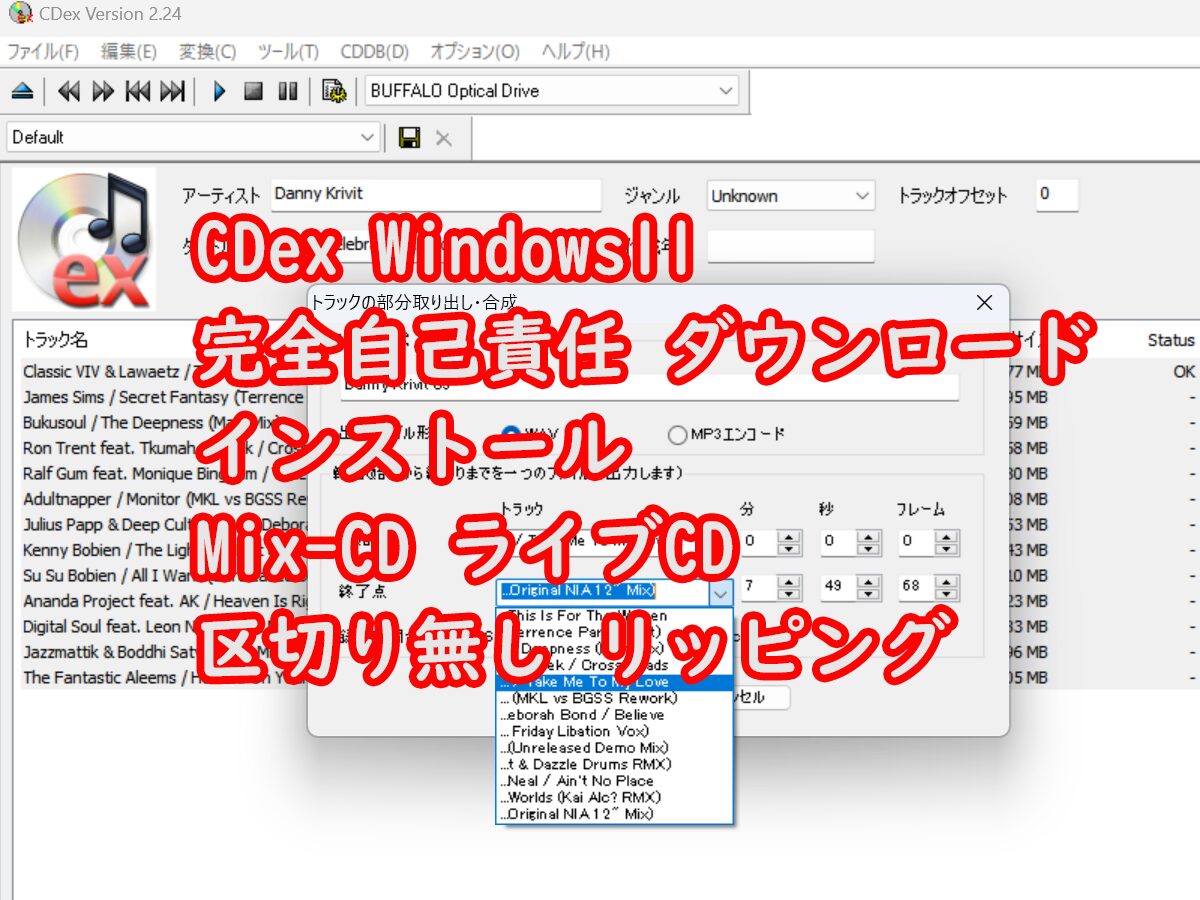Click the rewind toolbar icon

tap(68, 91)
